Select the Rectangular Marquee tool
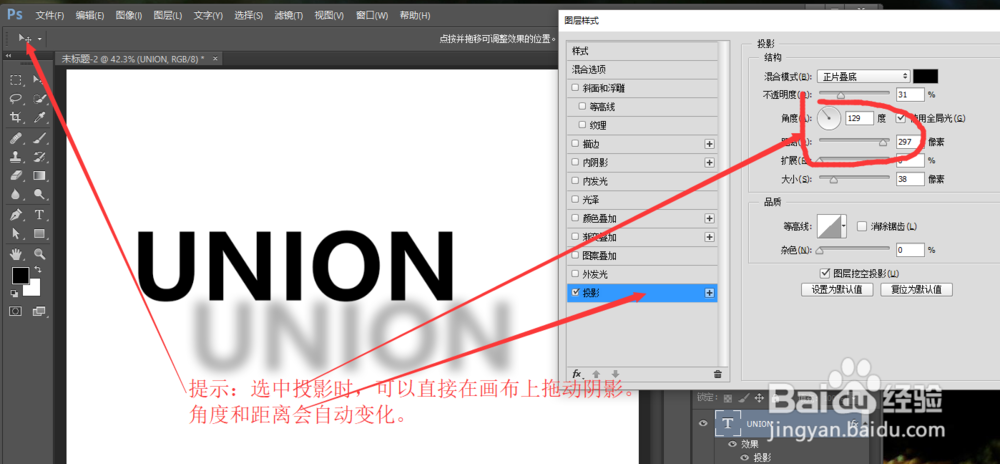 16,80
